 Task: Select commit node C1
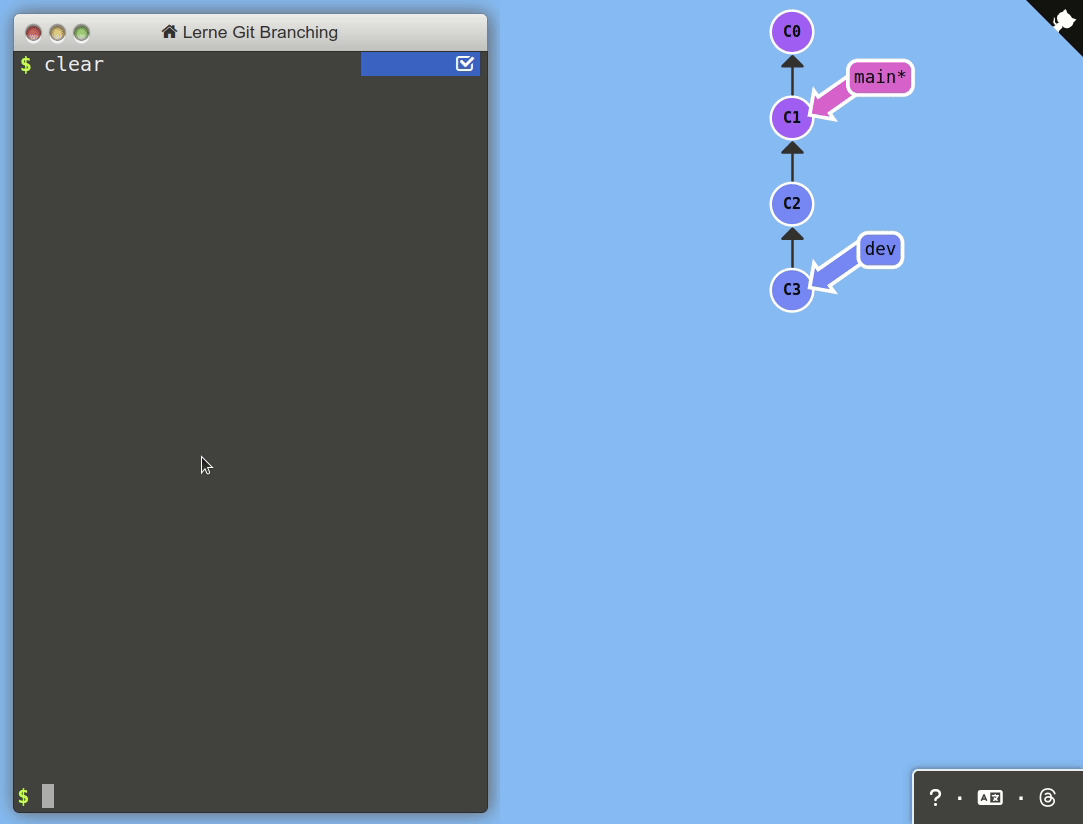(x=791, y=118)
